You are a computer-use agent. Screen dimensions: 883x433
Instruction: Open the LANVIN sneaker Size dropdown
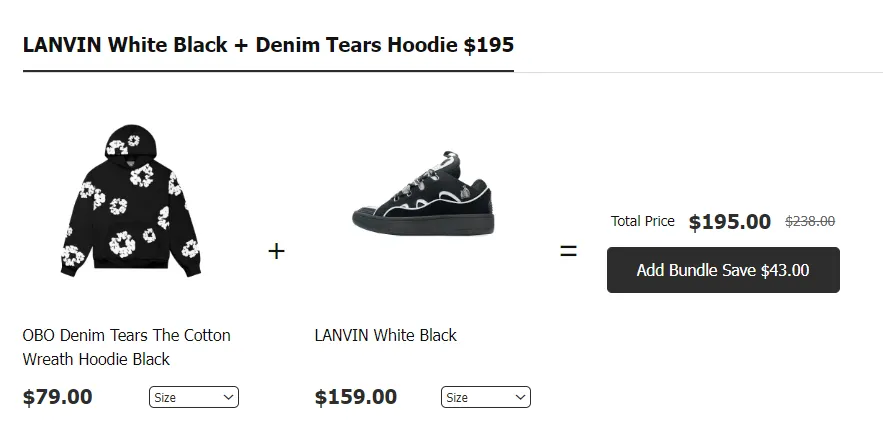[x=485, y=398]
